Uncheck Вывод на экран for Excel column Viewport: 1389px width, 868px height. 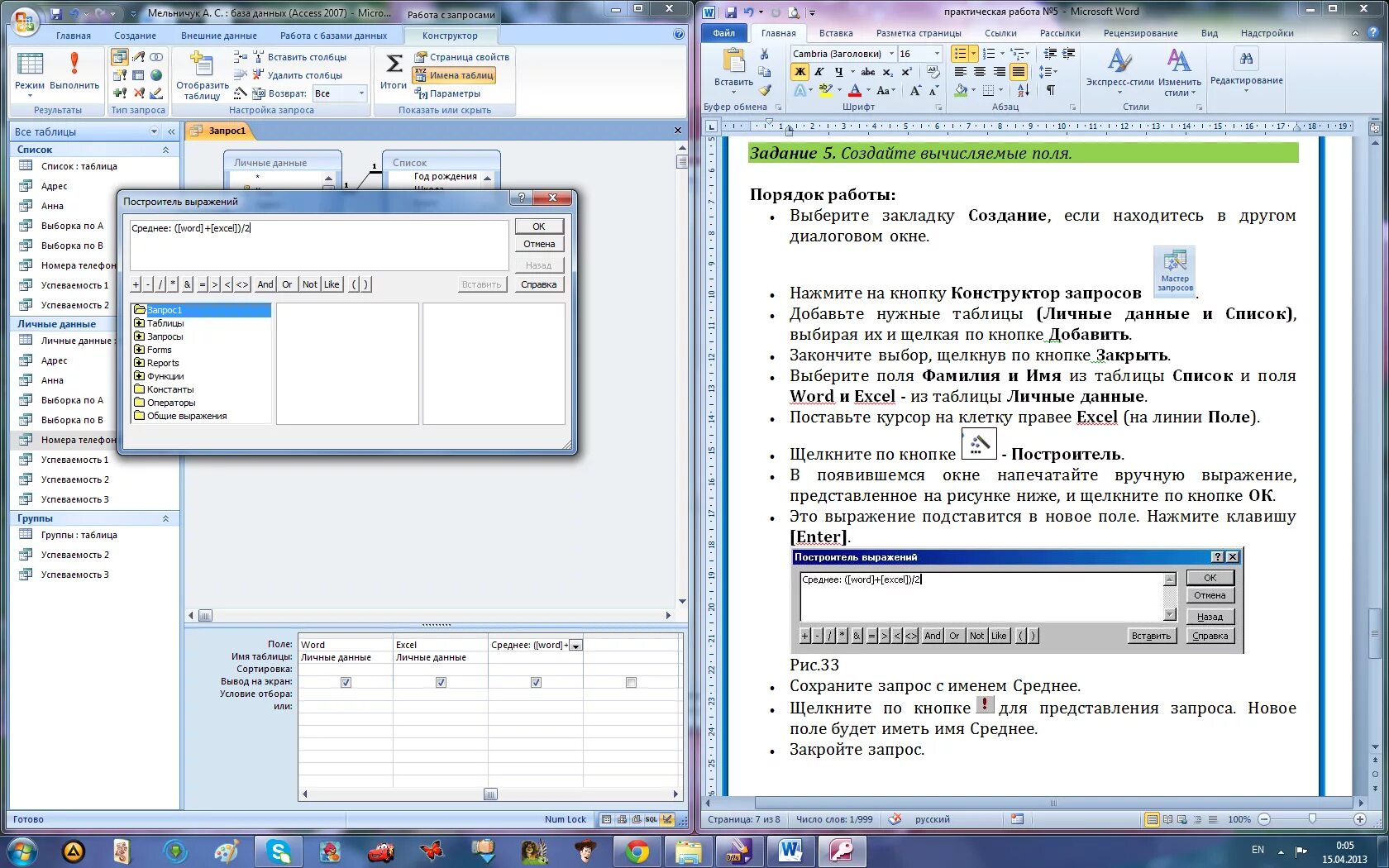(x=441, y=682)
